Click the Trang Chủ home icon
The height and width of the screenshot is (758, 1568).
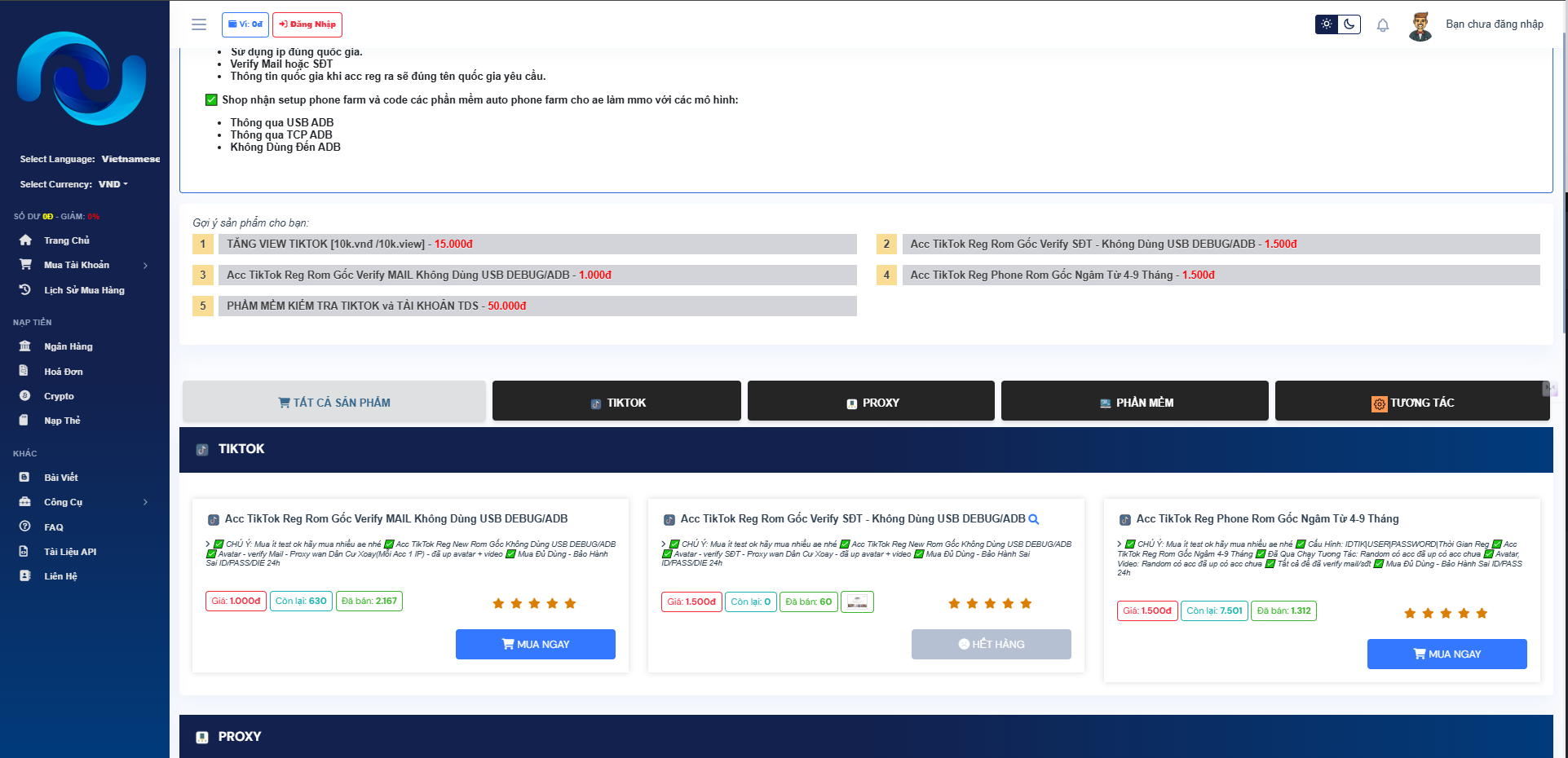click(25, 240)
